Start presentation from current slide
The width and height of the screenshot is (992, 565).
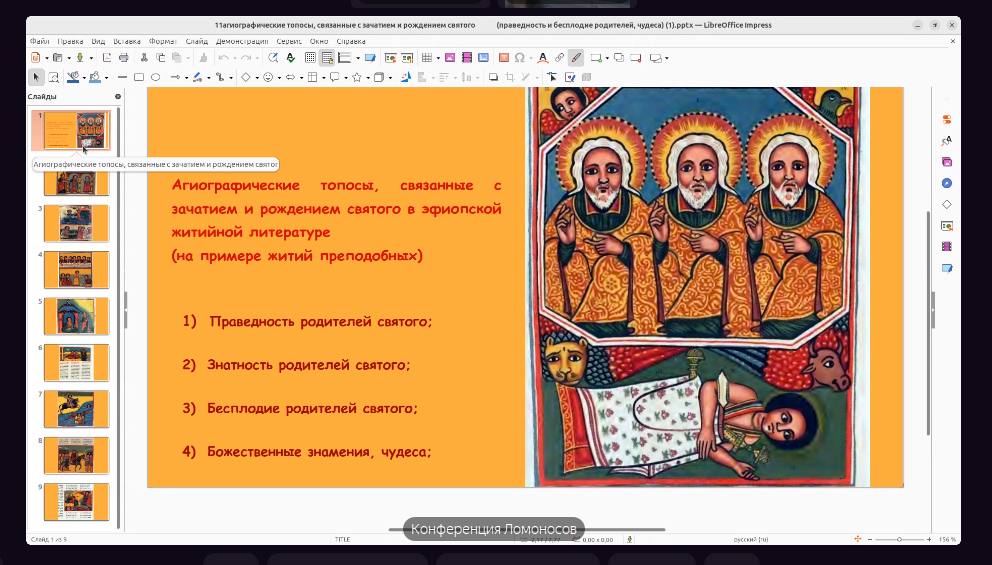pyautogui.click(x=407, y=58)
